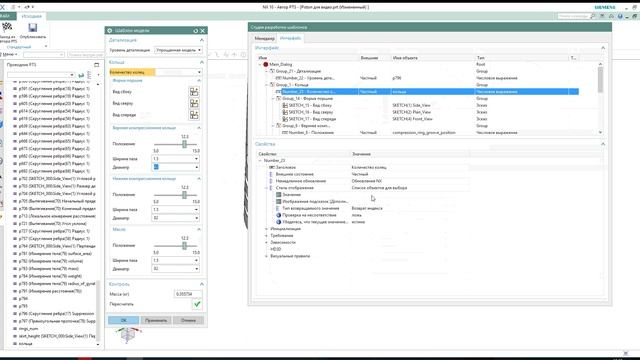Switch to the Interface tab
The width and height of the screenshot is (640, 360).
[290, 38]
